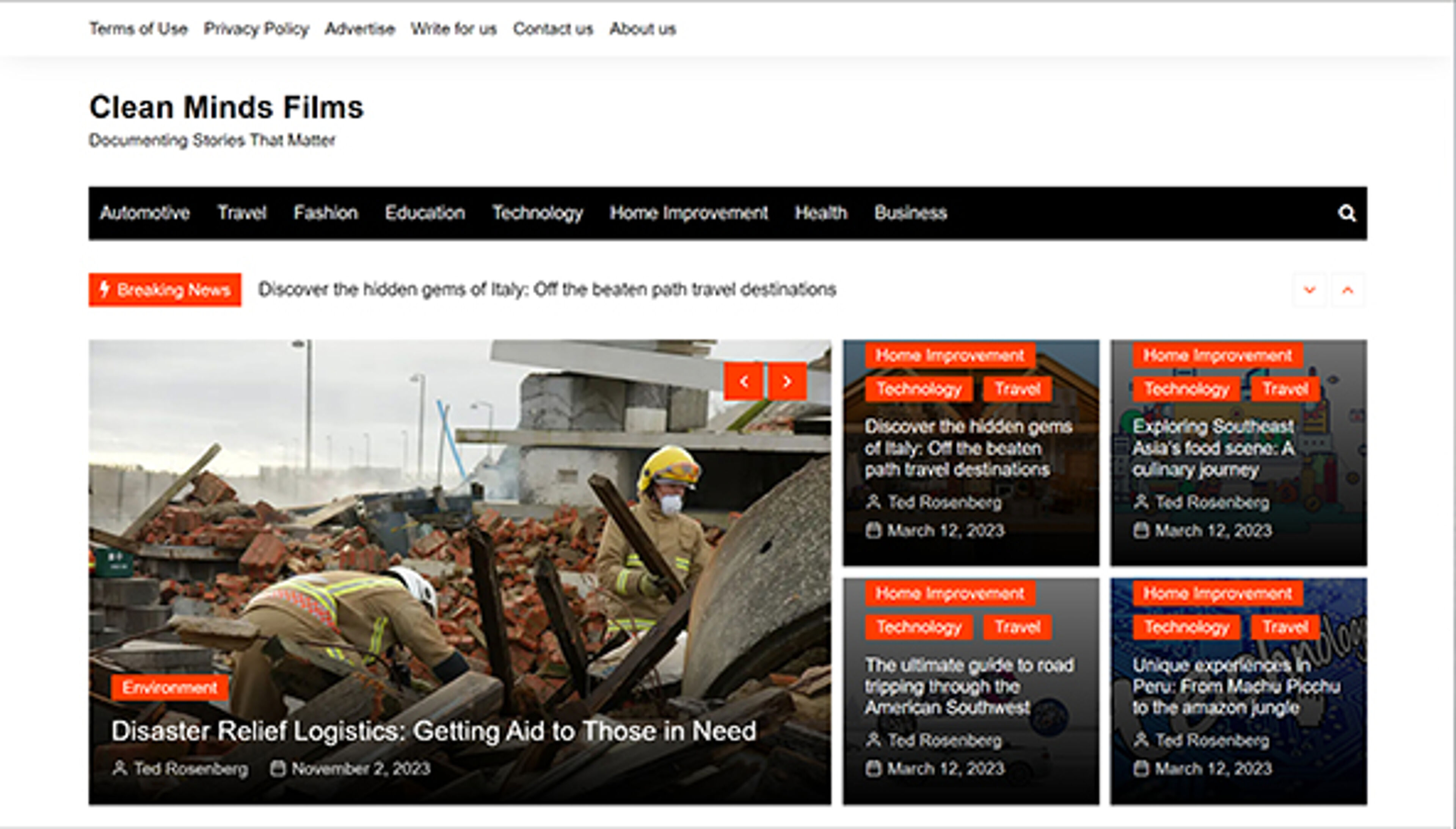Select Home Improvement in navigation bar

pyautogui.click(x=688, y=213)
